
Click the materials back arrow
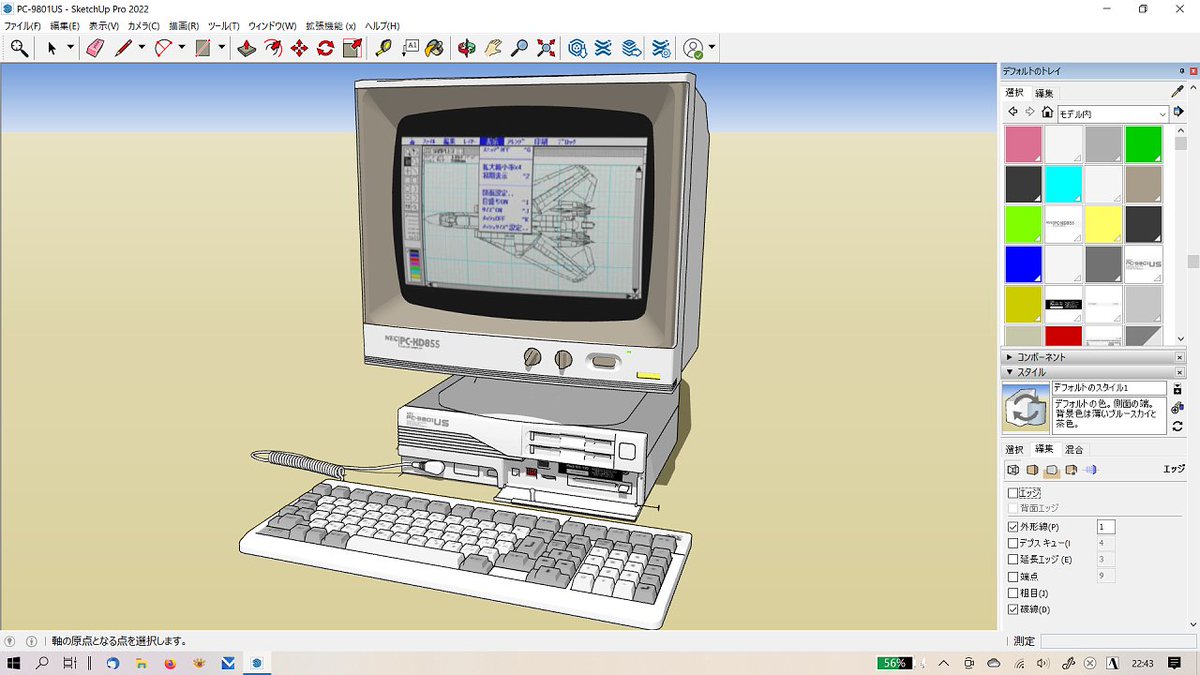point(1013,112)
